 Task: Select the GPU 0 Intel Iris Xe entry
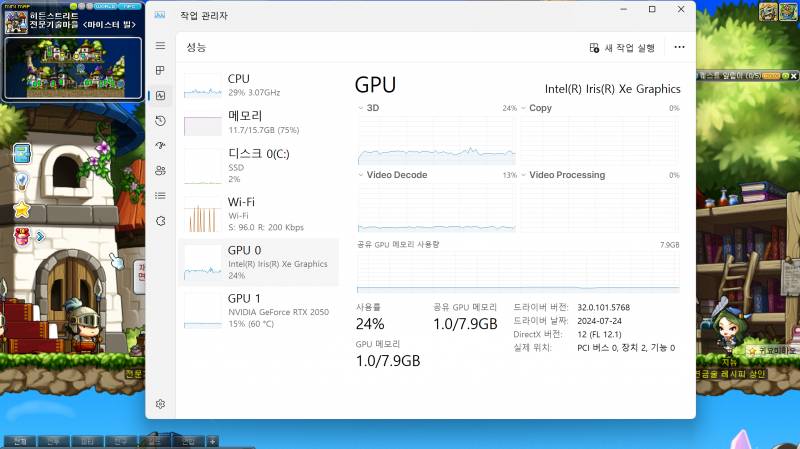click(x=259, y=262)
